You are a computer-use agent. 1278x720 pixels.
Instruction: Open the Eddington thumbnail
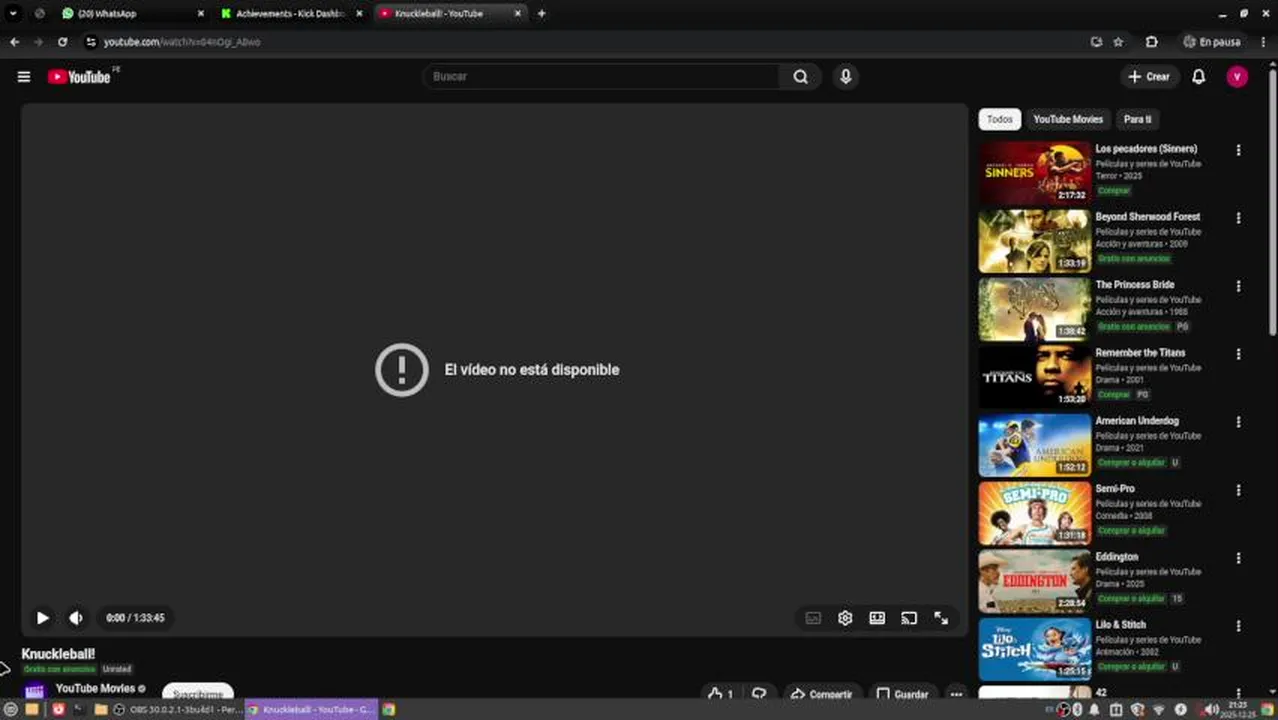click(x=1034, y=581)
